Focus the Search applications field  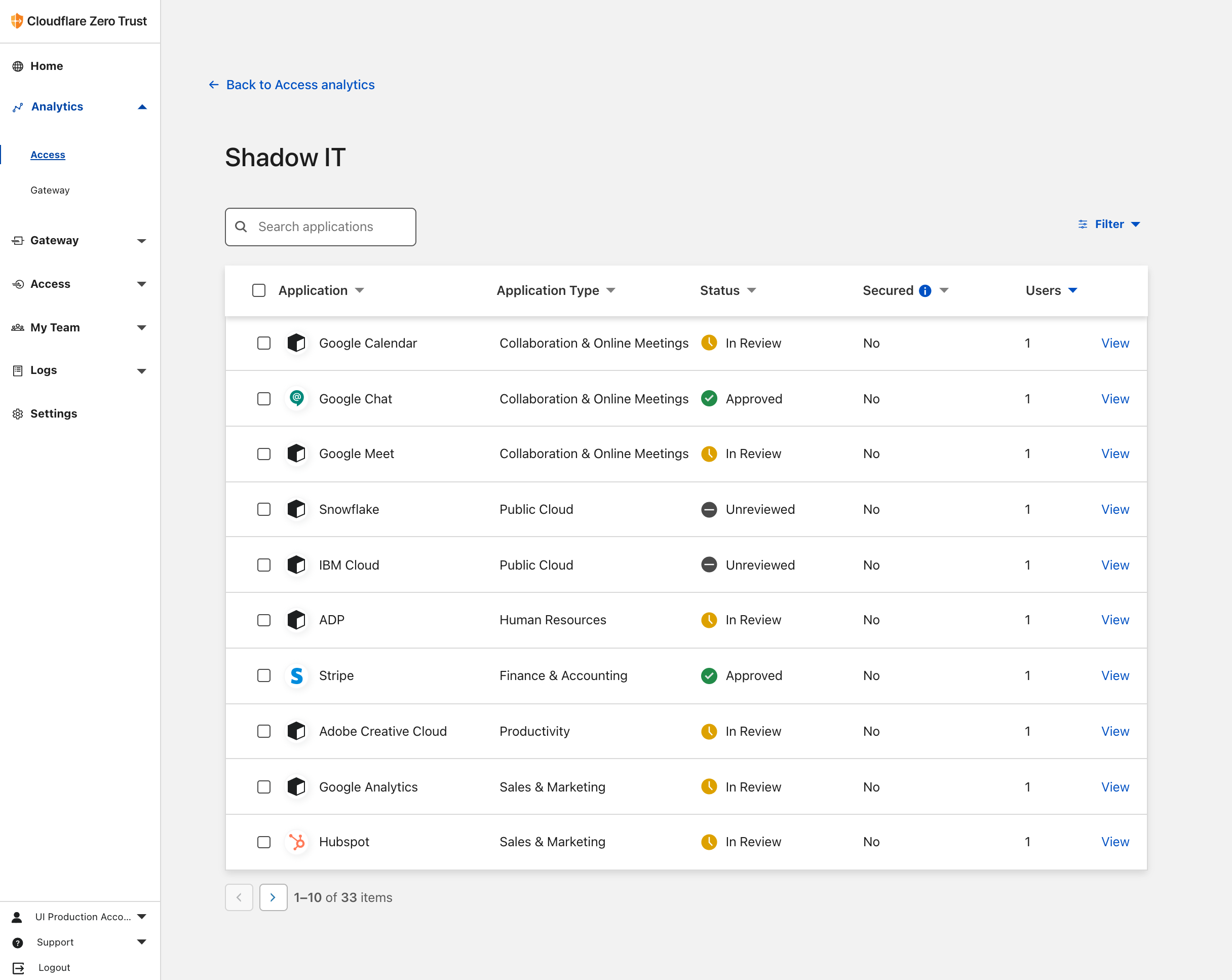331,227
